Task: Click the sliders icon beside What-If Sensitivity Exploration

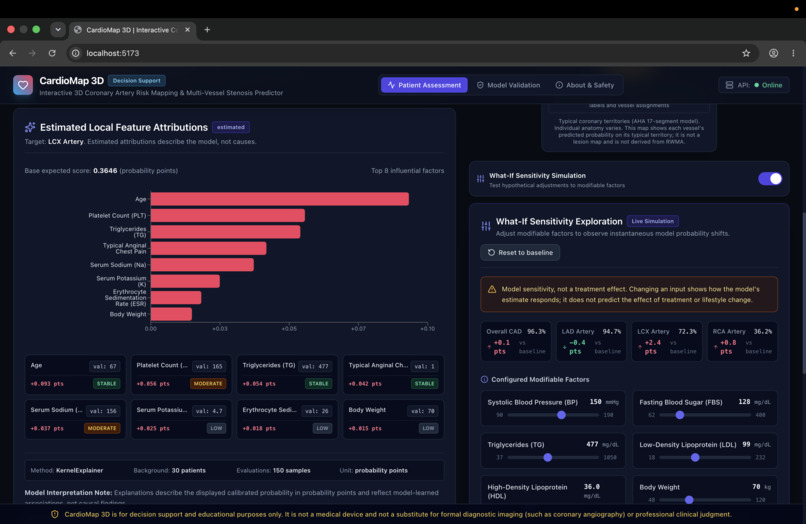Action: point(486,226)
